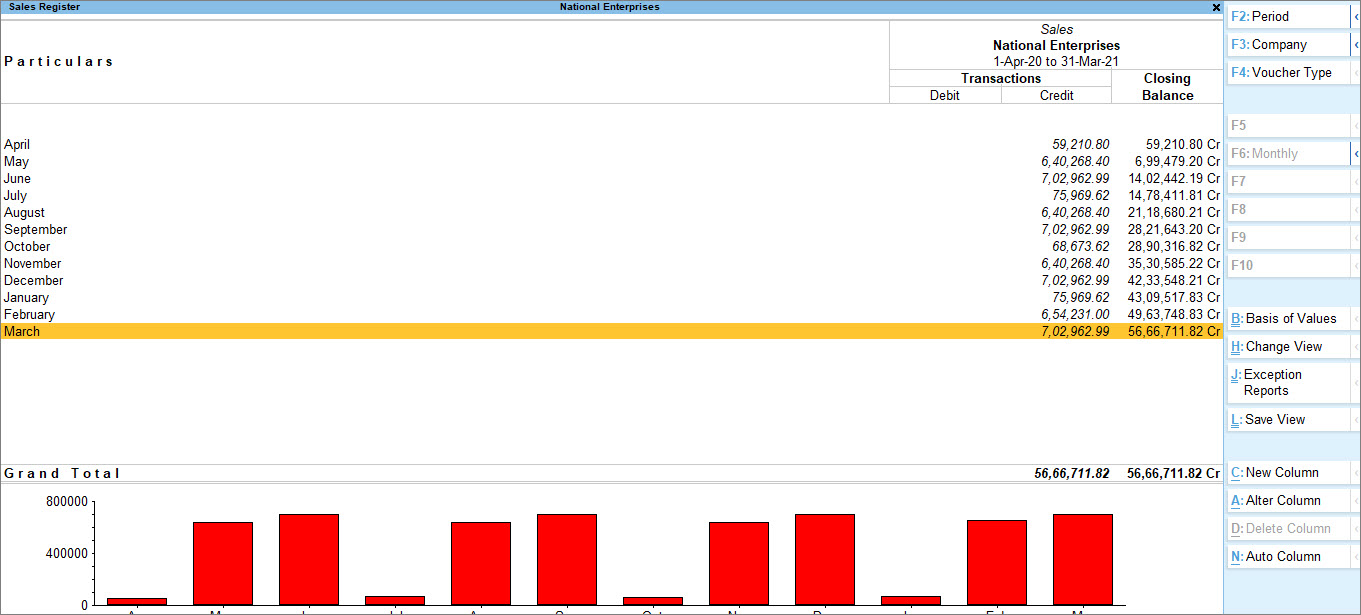Click the F3 Company button
This screenshot has height=615, width=1361.
(1288, 45)
